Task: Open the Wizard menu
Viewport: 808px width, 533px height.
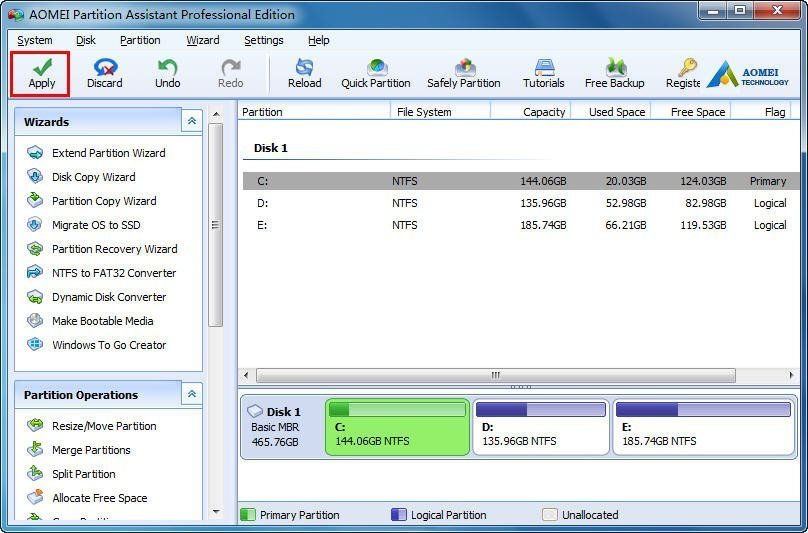Action: (203, 40)
